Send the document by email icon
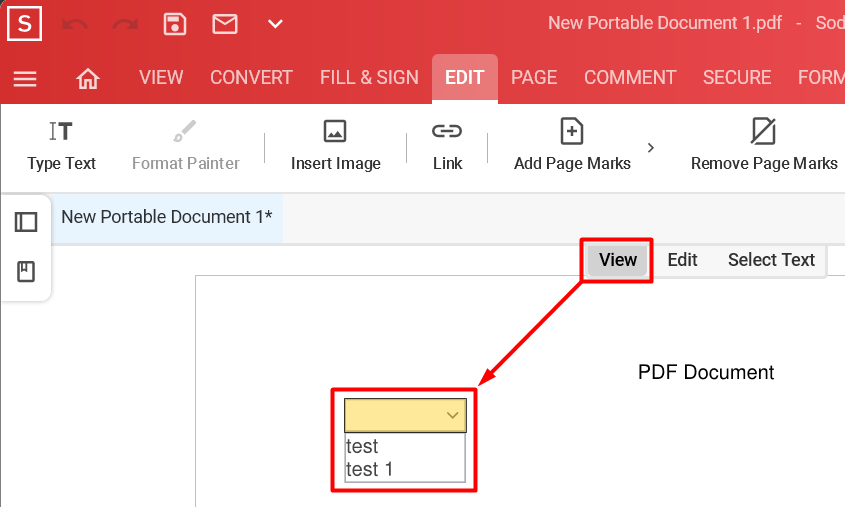The height and width of the screenshot is (507, 845). point(225,24)
